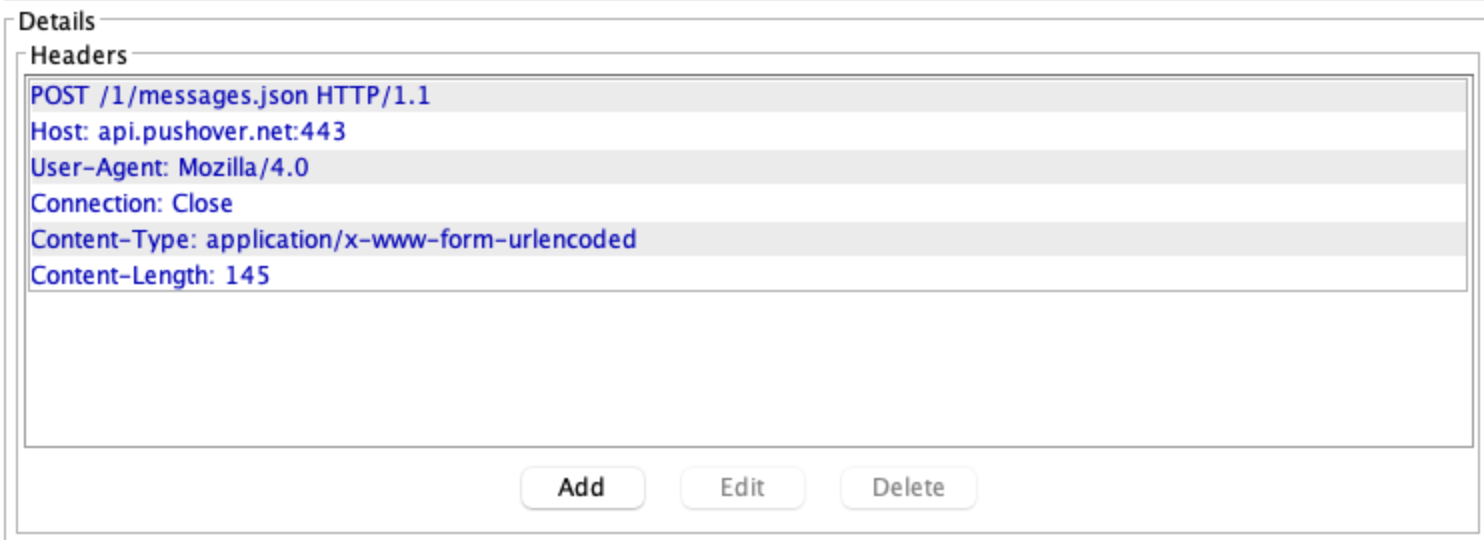Click the Details group label
This screenshot has height=540, width=1484.
point(57,21)
